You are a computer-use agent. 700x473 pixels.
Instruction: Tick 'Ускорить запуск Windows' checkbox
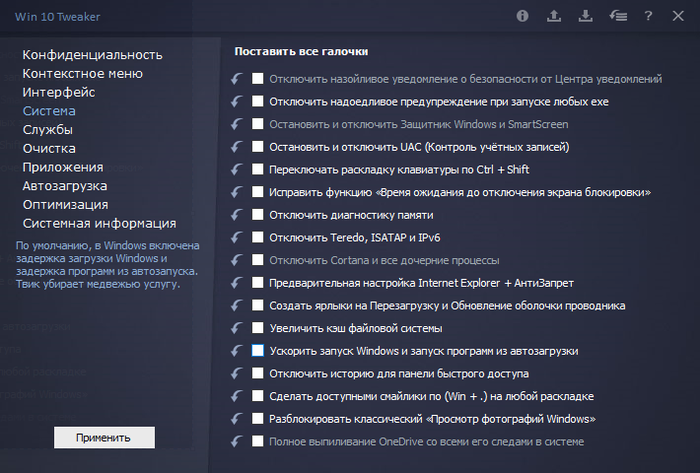(x=258, y=351)
